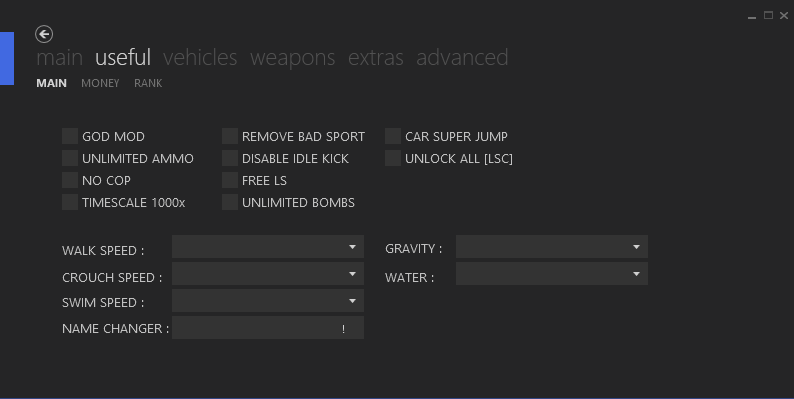
Task: Enable CAR SUPER JUMP
Action: (x=393, y=136)
